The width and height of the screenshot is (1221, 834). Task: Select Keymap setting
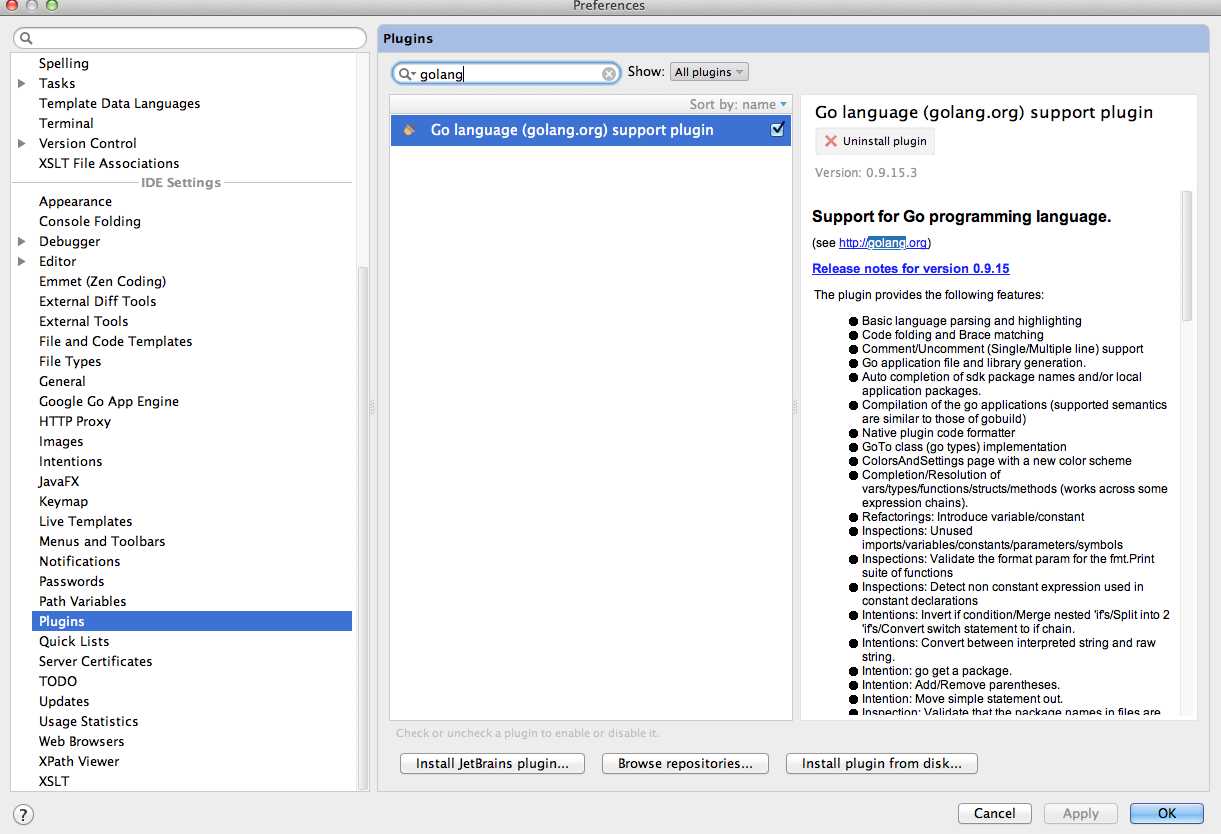point(64,502)
